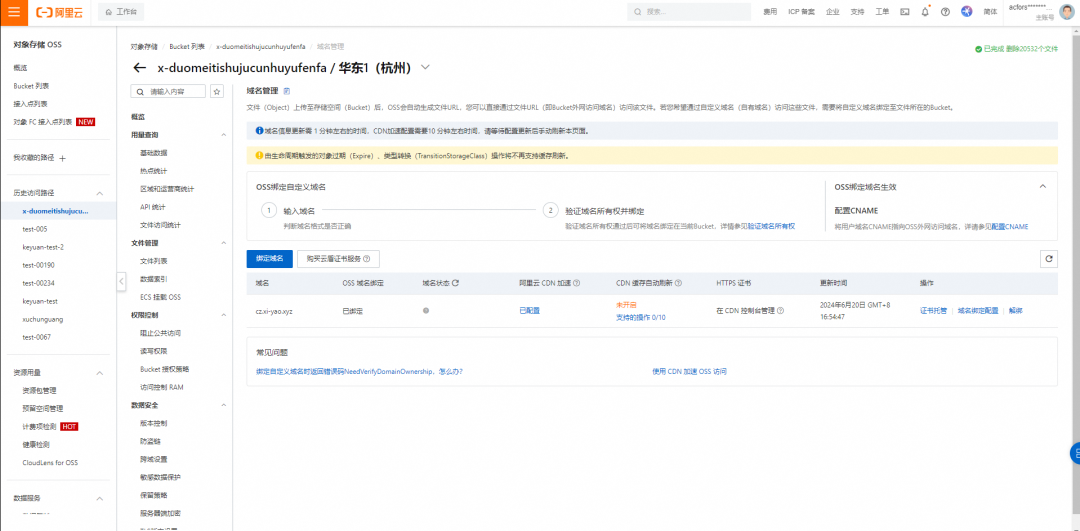Image resolution: width=1080 pixels, height=531 pixels.
Task: Open keyuan-test-2 in history paths
Action: [x=43, y=247]
